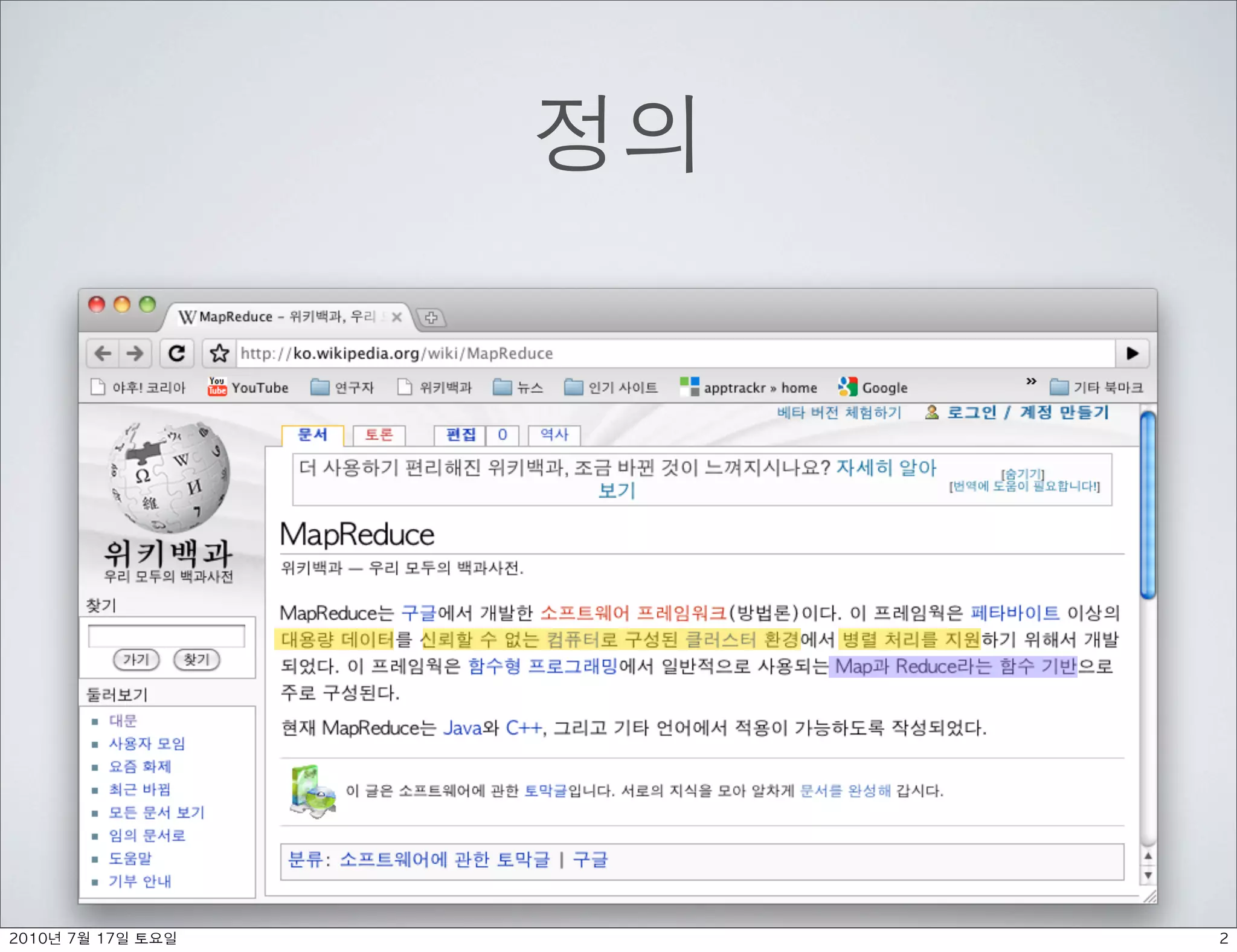The width and height of the screenshot is (1237, 952).
Task: Click the vertical scrollbar thumb
Action: [x=1148, y=504]
